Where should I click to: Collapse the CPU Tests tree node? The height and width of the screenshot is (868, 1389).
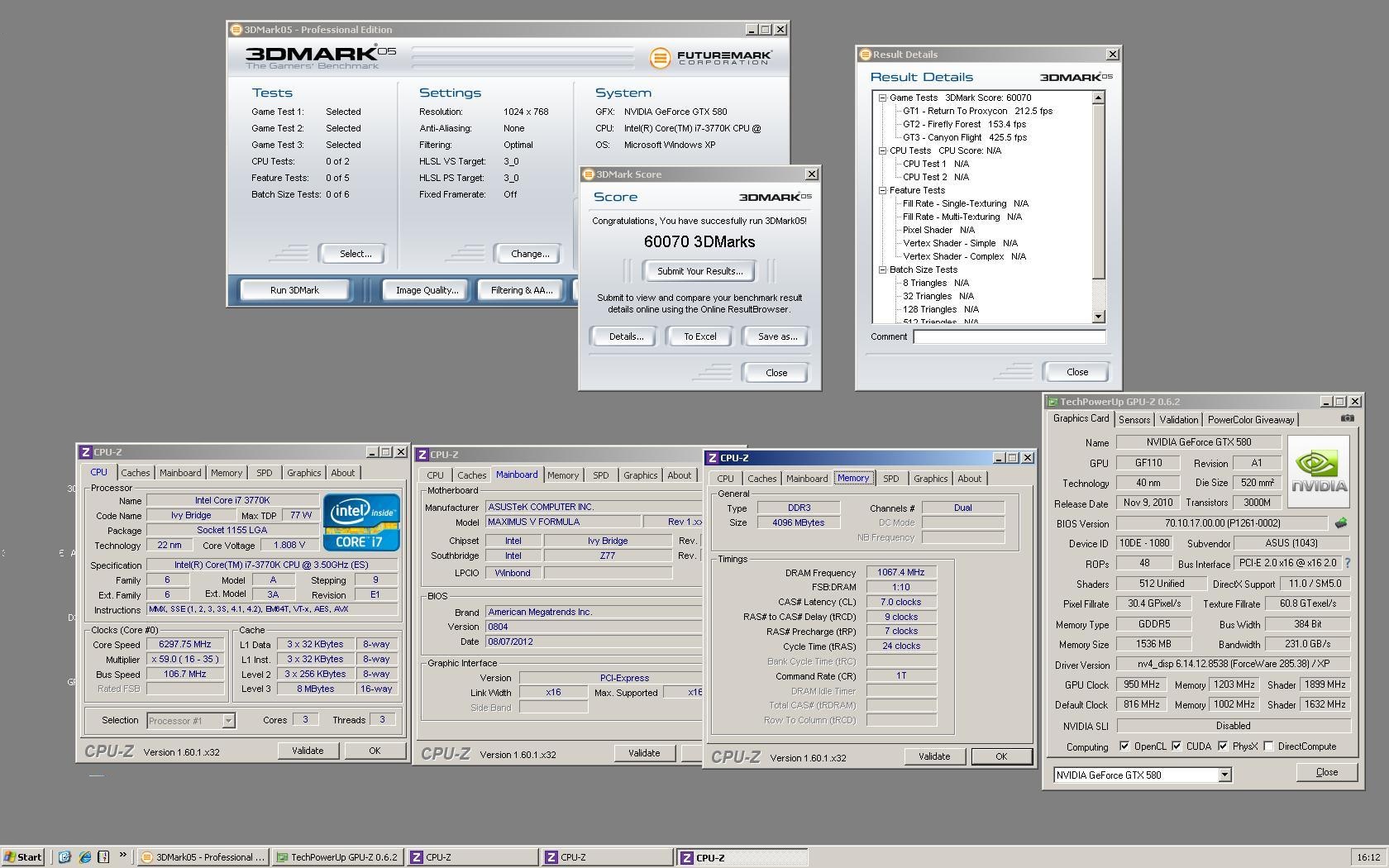click(x=882, y=150)
